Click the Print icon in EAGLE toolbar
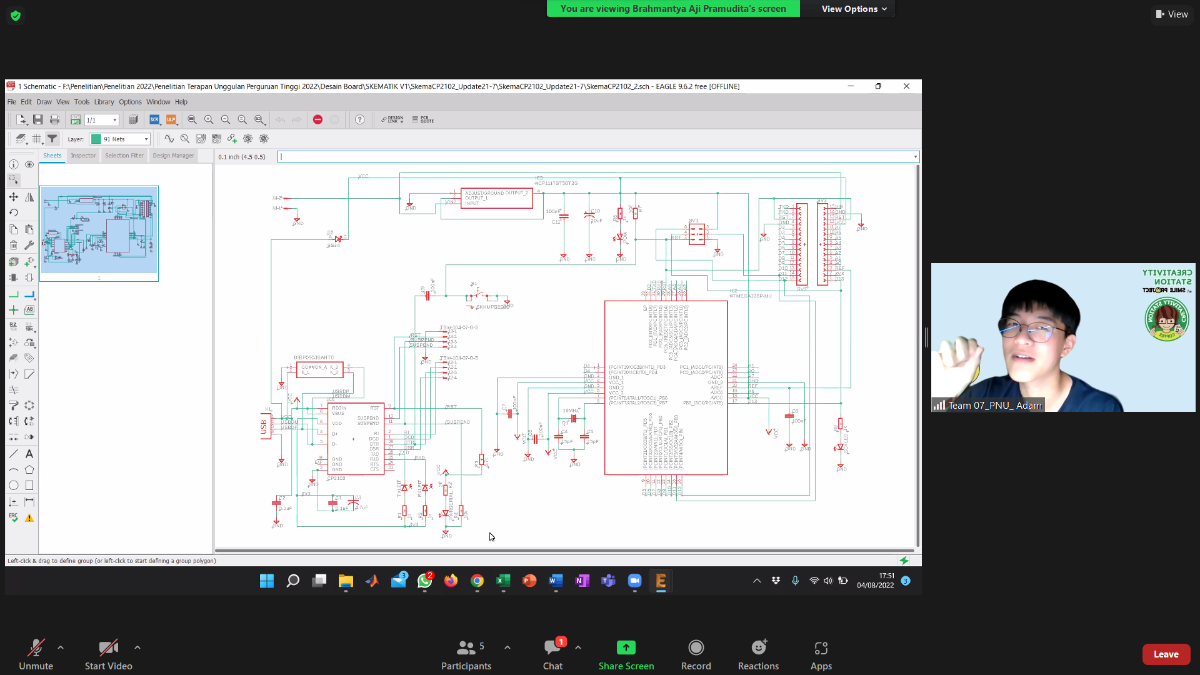The width and height of the screenshot is (1200, 675). pos(54,120)
